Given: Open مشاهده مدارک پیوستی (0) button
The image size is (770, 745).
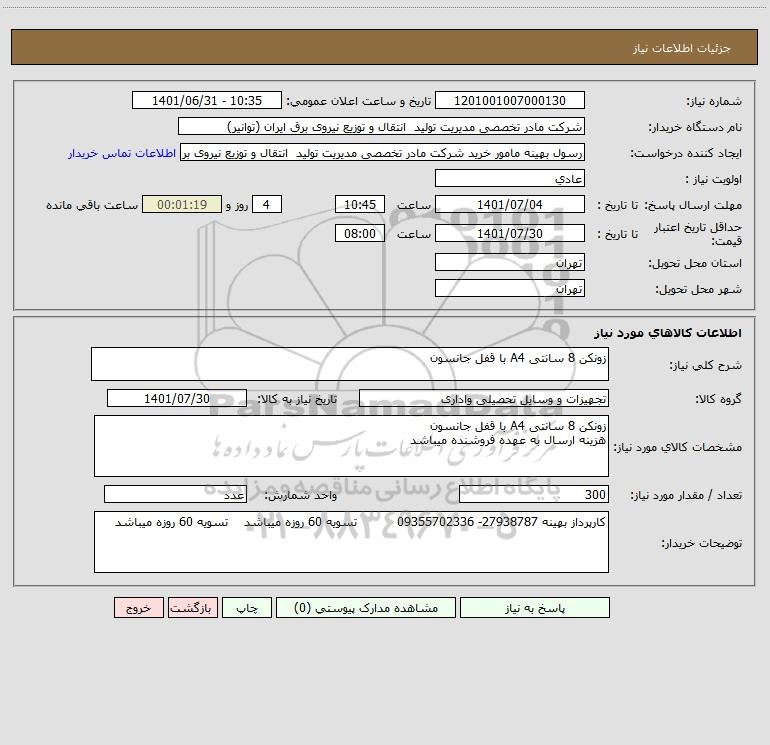Looking at the screenshot, I should [x=366, y=607].
